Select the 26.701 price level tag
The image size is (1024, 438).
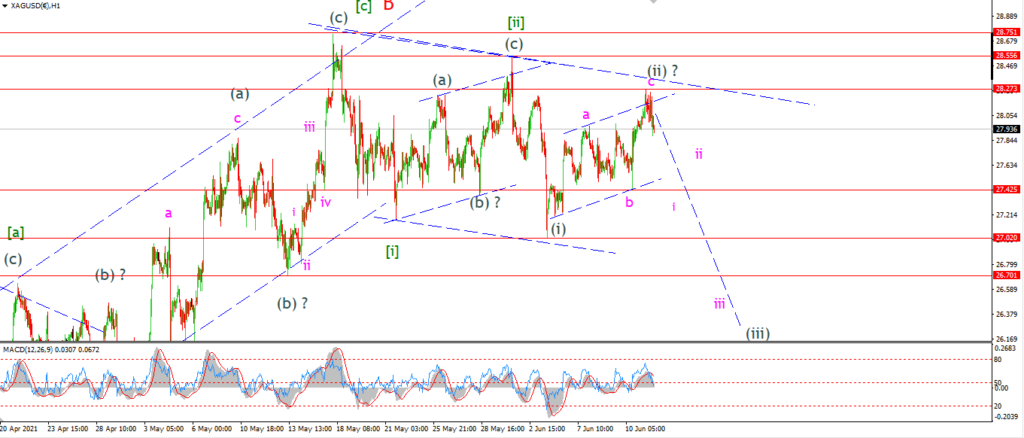1003,275
